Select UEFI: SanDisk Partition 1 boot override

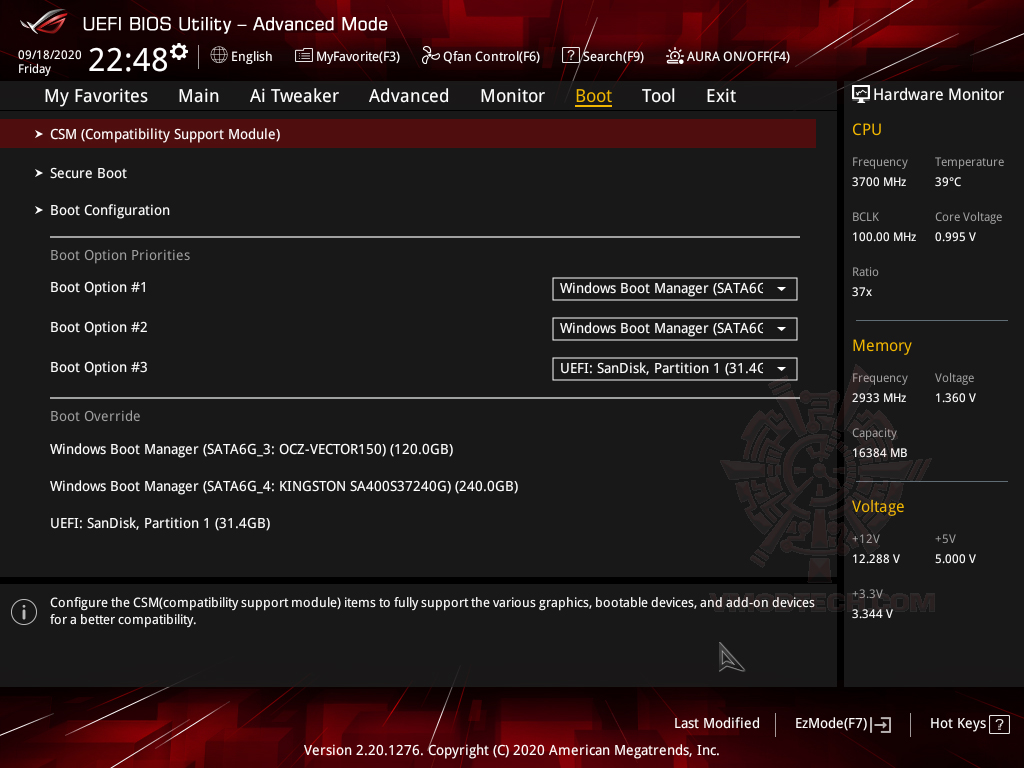pyautogui.click(x=160, y=522)
